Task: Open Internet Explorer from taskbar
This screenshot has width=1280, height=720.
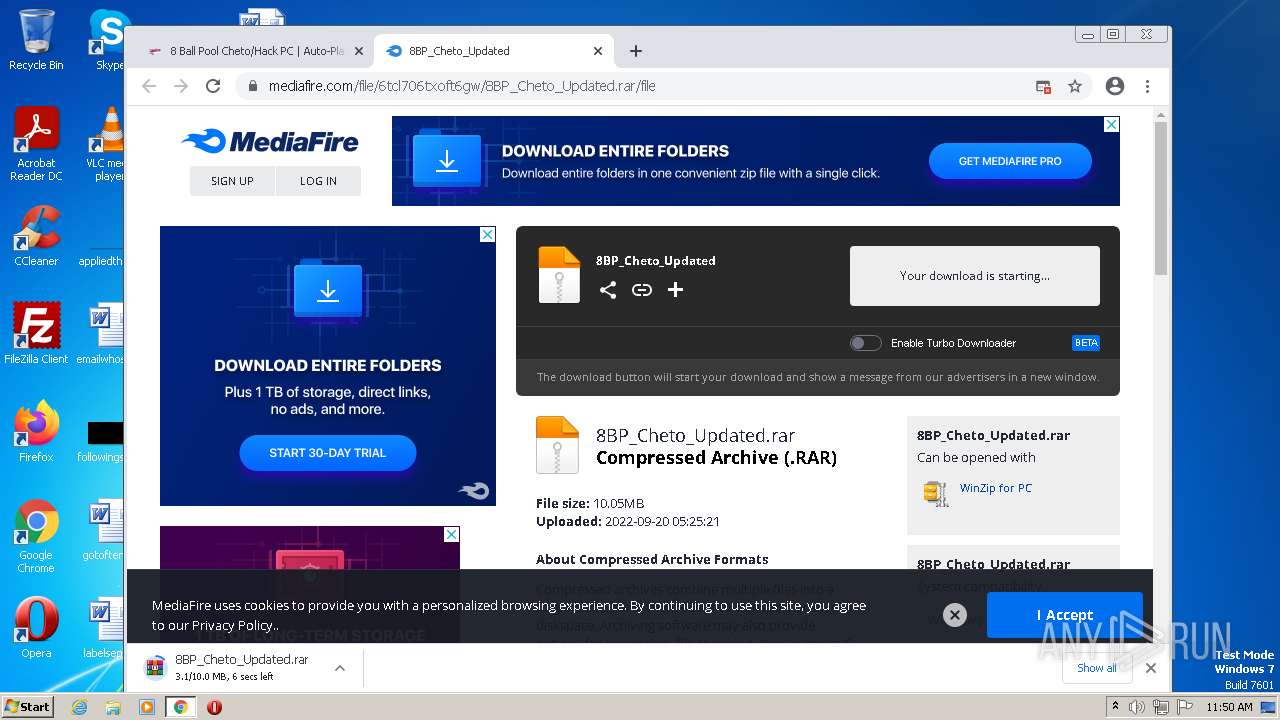Action: tap(80, 706)
